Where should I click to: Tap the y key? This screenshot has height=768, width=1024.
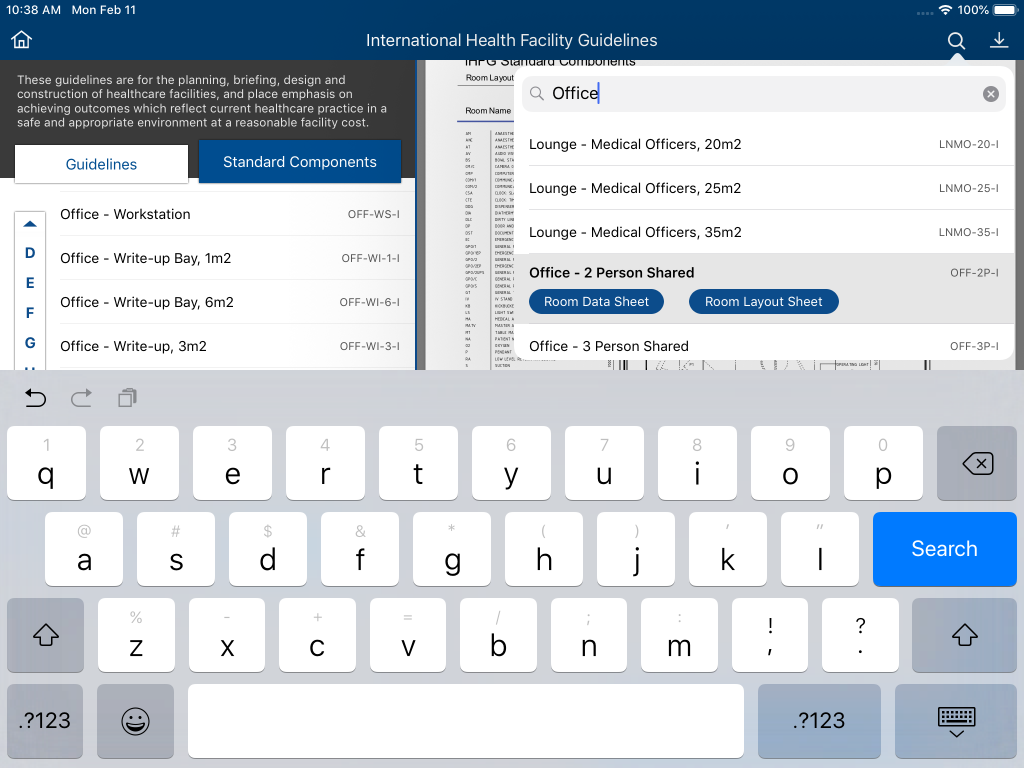point(511,464)
